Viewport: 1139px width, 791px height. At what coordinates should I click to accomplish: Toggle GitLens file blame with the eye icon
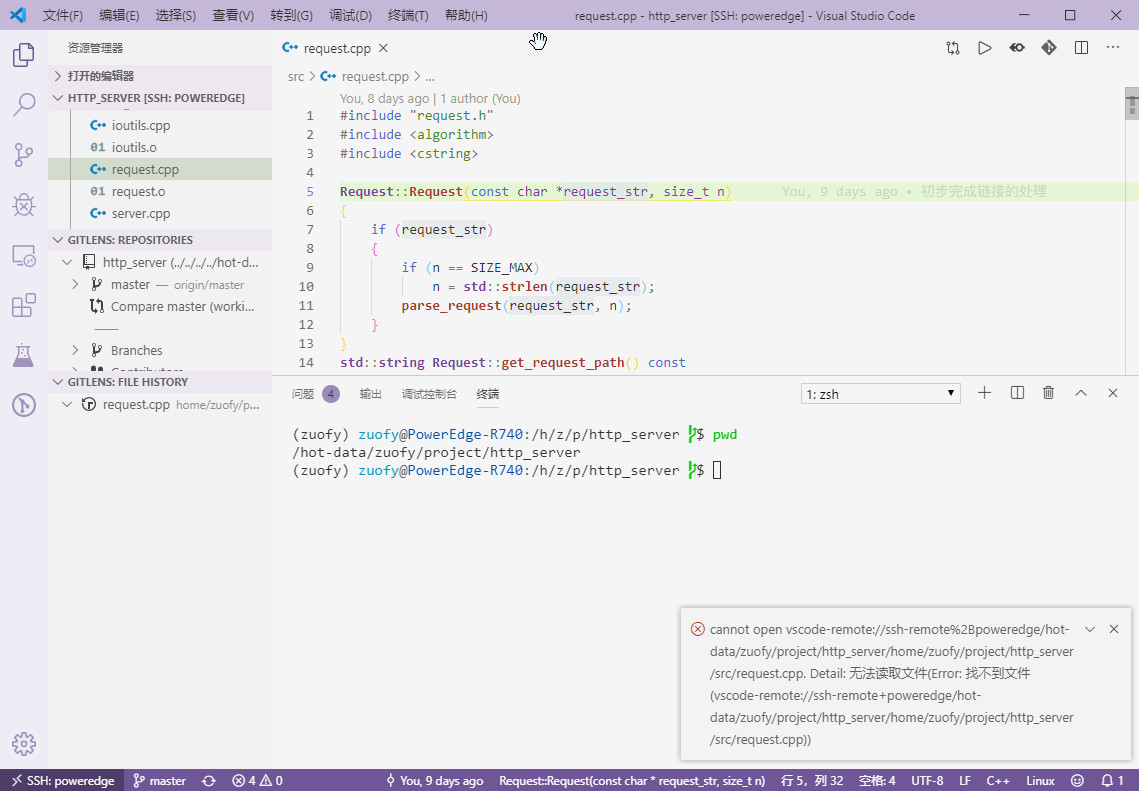click(1016, 47)
